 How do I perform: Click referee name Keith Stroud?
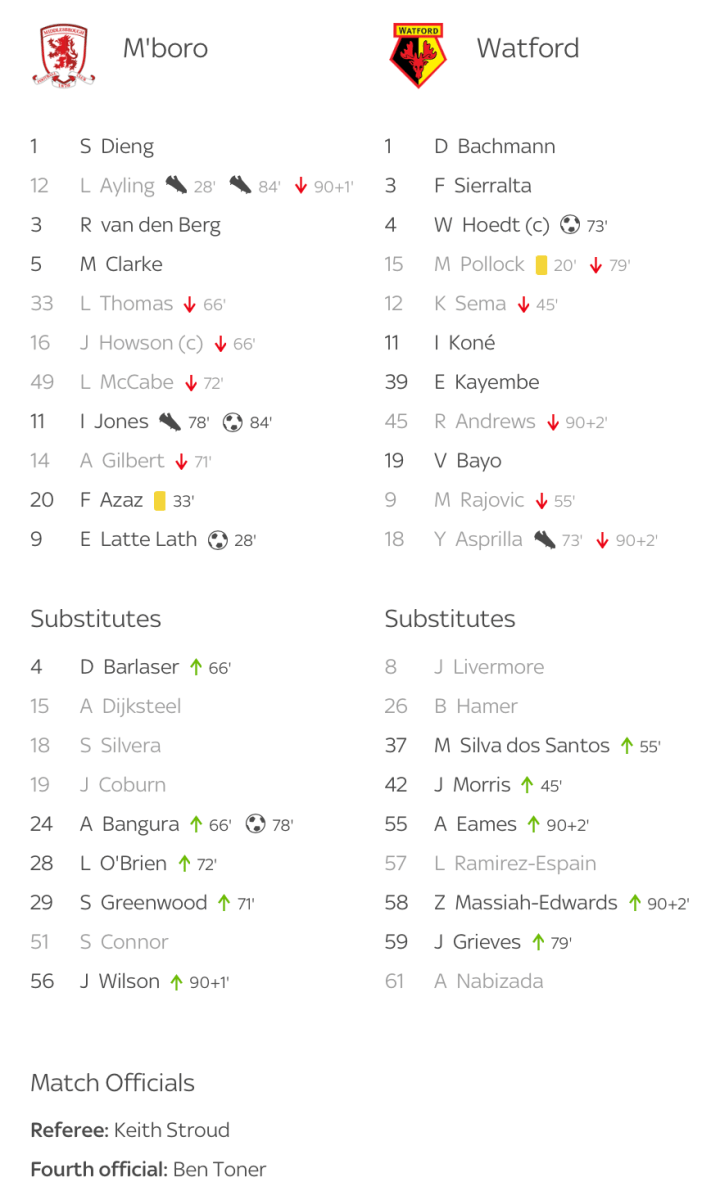(172, 1131)
